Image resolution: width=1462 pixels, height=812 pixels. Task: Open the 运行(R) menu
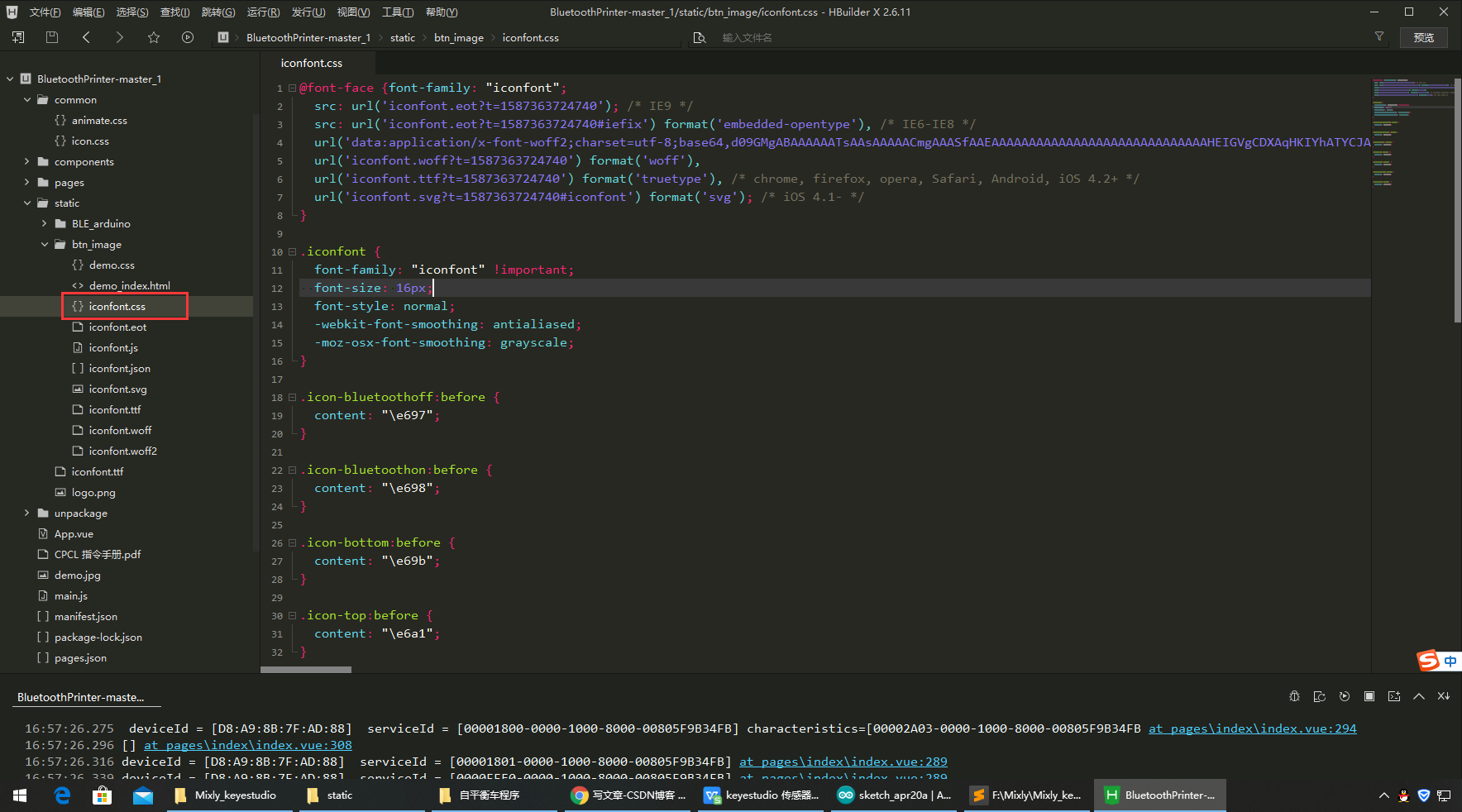263,12
